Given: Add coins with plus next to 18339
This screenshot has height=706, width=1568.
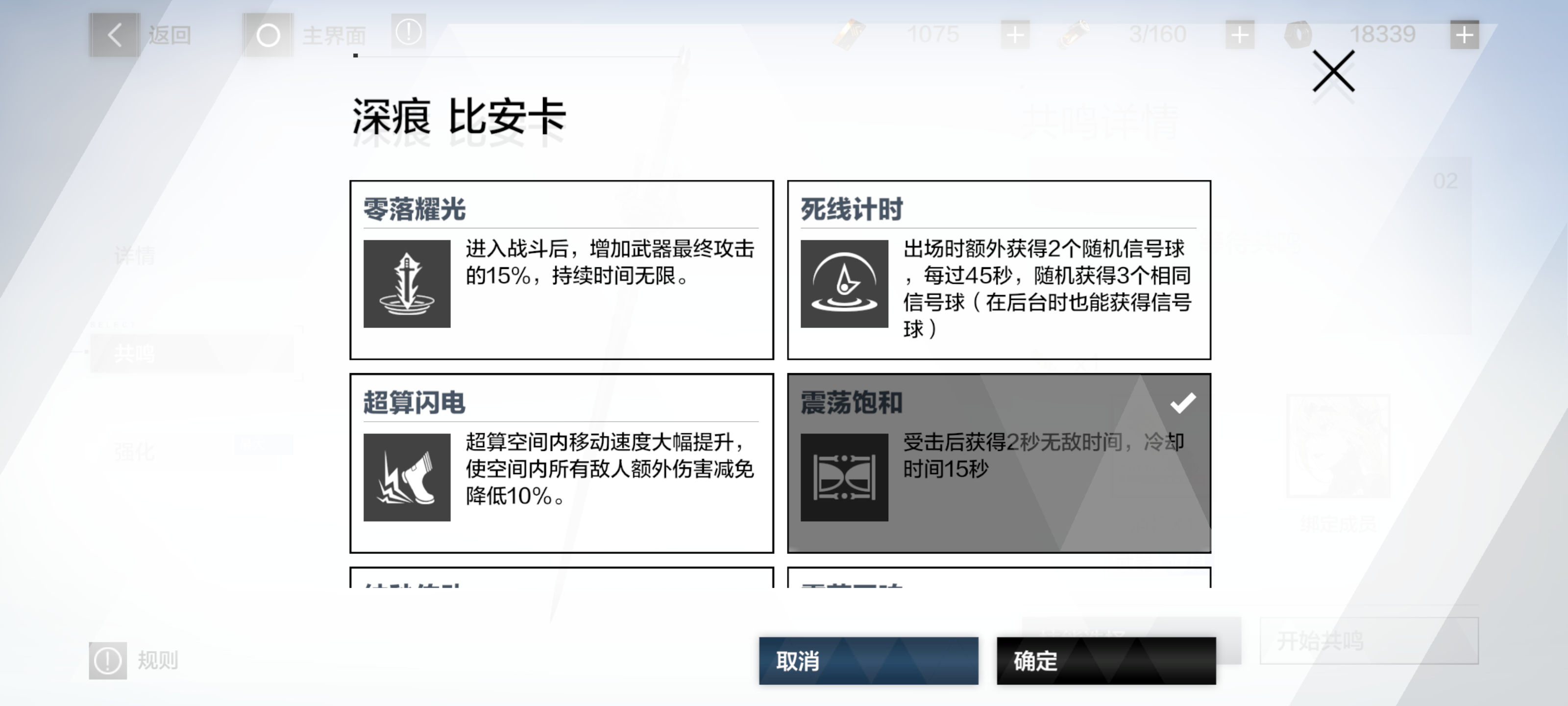Looking at the screenshot, I should coord(1465,35).
